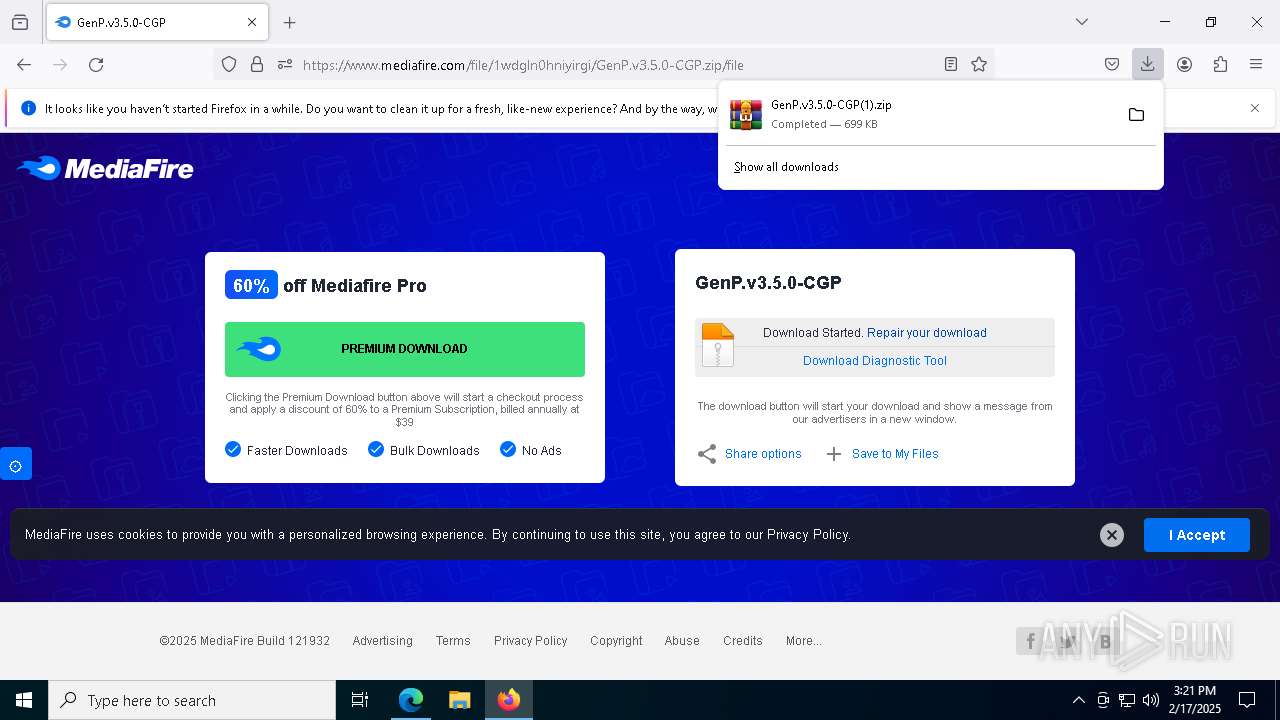Toggle the Firefox downloads panel button
This screenshot has width=1280, height=720.
(1147, 64)
